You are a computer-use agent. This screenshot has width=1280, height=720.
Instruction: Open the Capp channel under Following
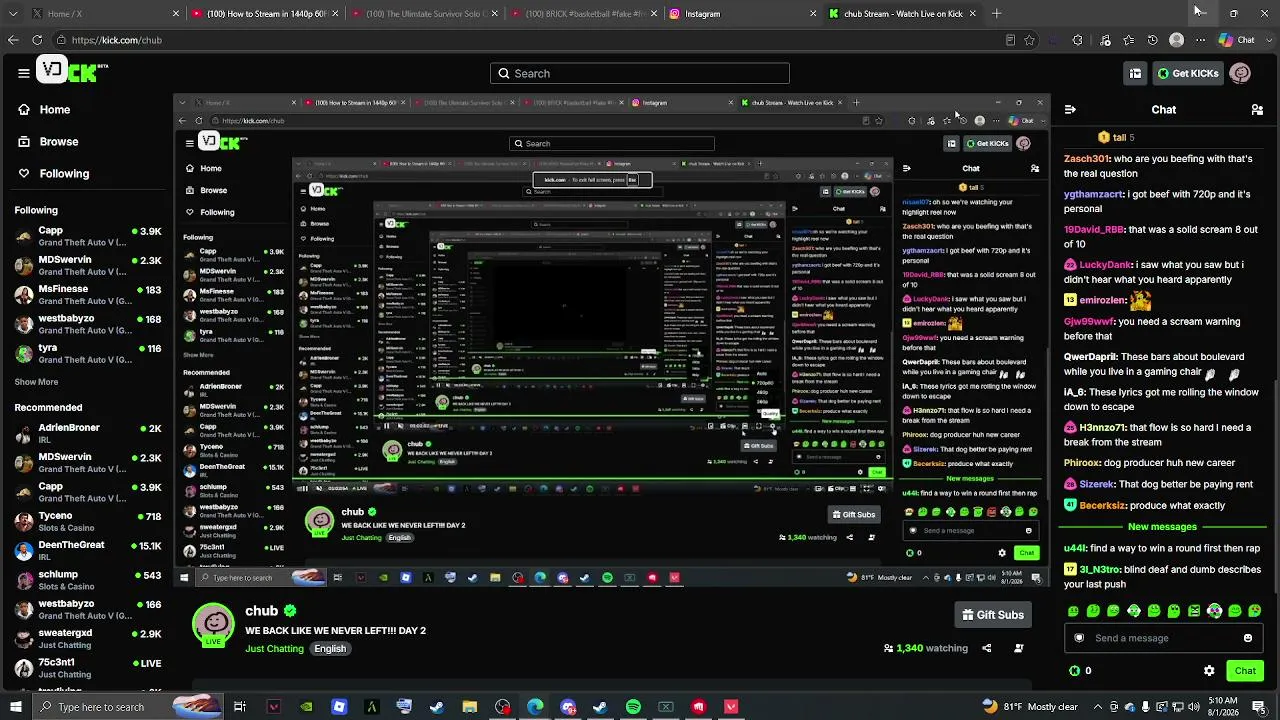pos(88,237)
